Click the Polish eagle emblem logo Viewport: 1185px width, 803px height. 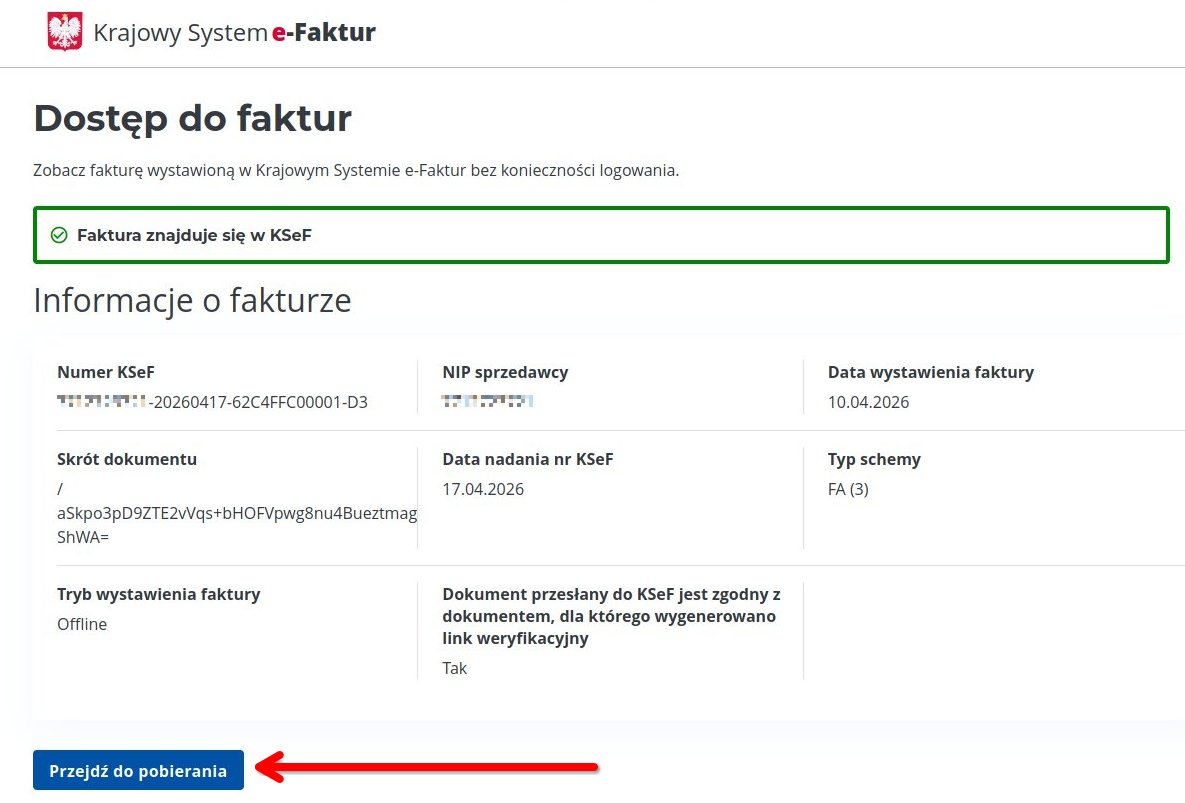click(64, 30)
